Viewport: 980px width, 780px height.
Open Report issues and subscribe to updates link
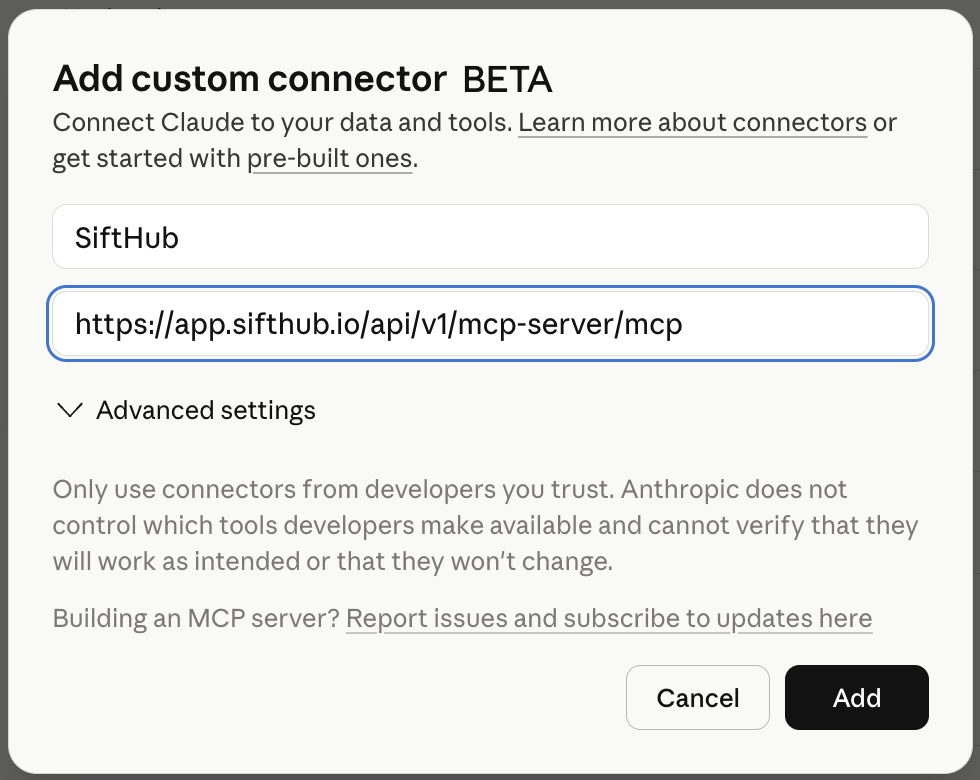[x=609, y=619]
